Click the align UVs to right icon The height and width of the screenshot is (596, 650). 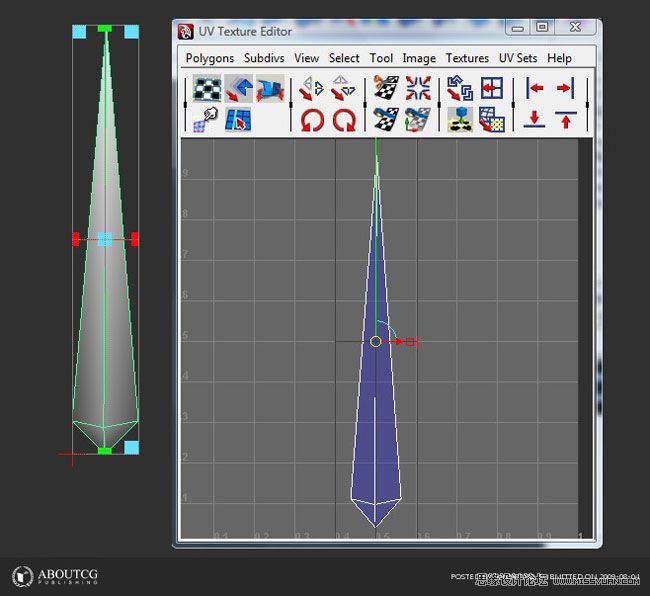coord(566,89)
